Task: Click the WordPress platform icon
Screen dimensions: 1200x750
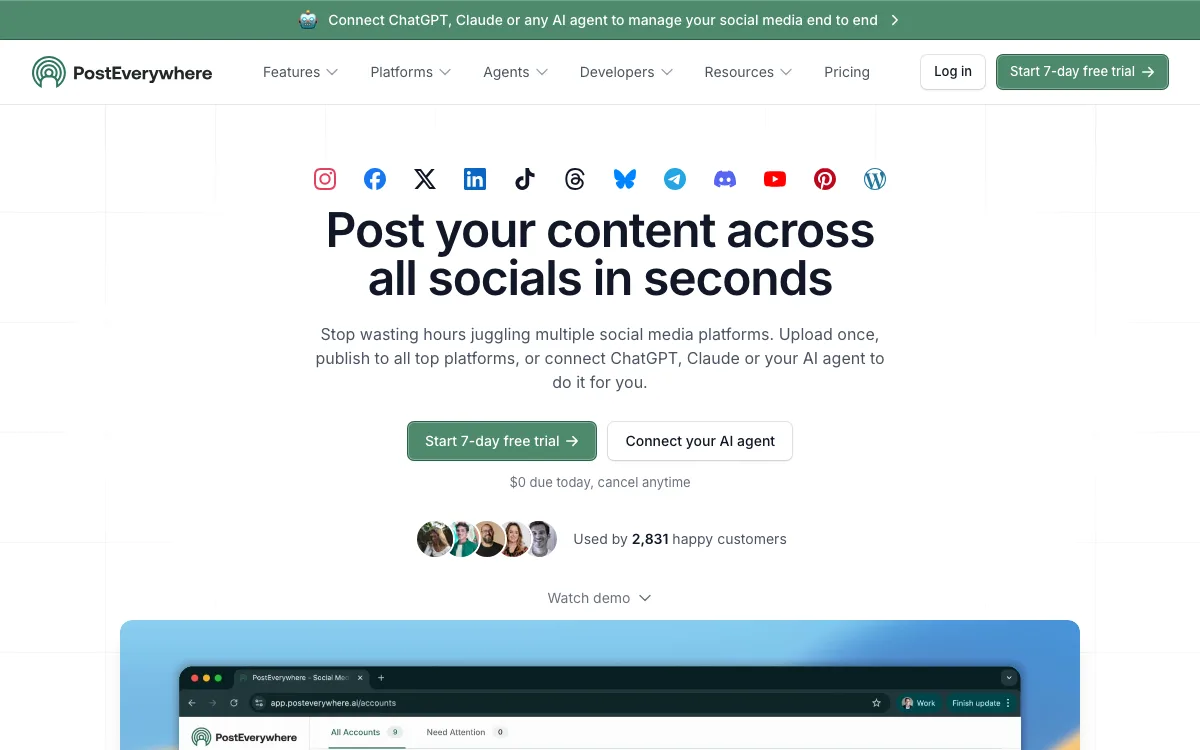Action: click(x=875, y=179)
